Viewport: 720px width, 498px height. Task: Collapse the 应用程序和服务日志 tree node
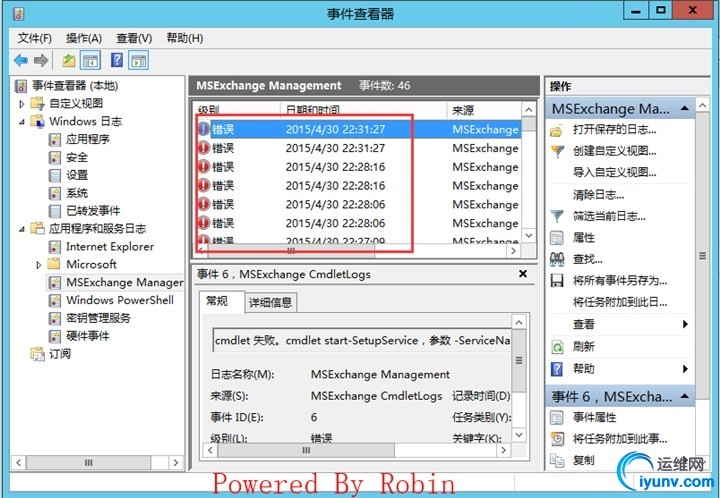coord(22,229)
